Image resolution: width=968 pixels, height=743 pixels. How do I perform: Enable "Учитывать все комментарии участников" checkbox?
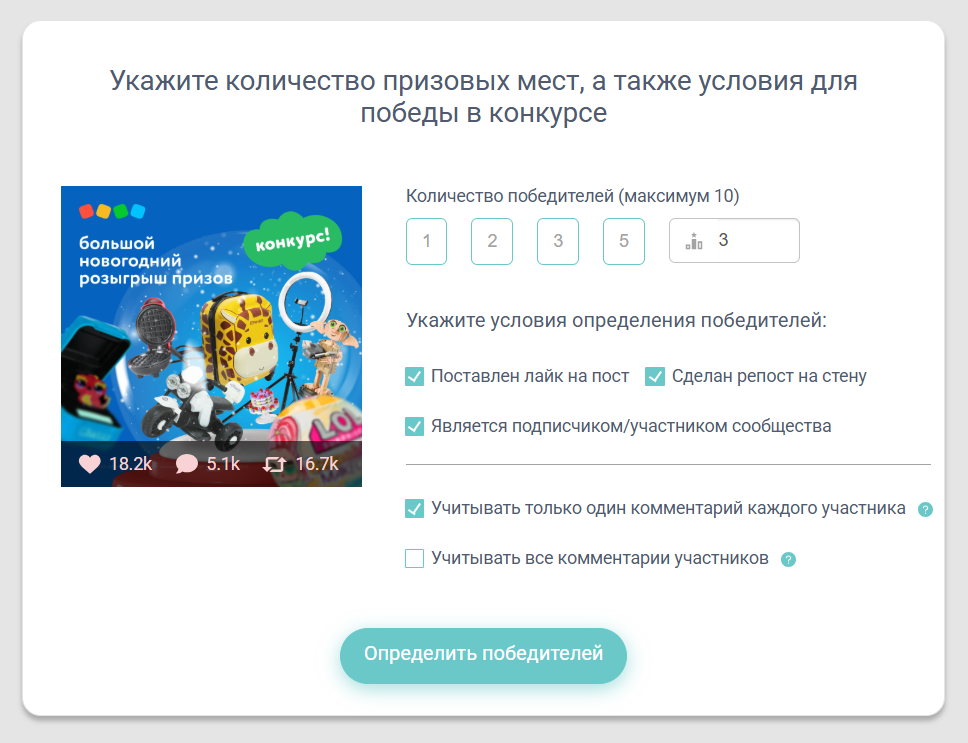pyautogui.click(x=415, y=558)
